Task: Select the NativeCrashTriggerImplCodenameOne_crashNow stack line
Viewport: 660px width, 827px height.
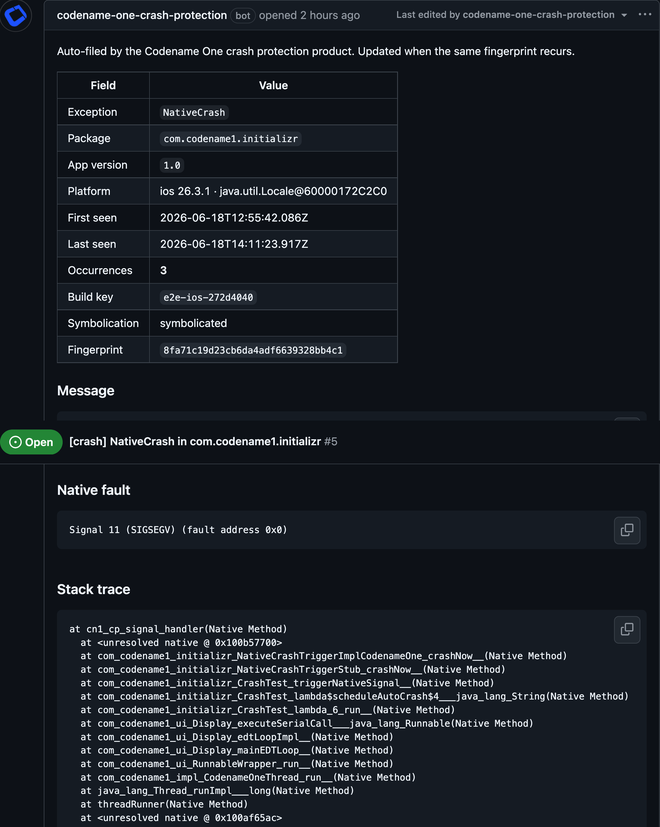Action: 323,656
